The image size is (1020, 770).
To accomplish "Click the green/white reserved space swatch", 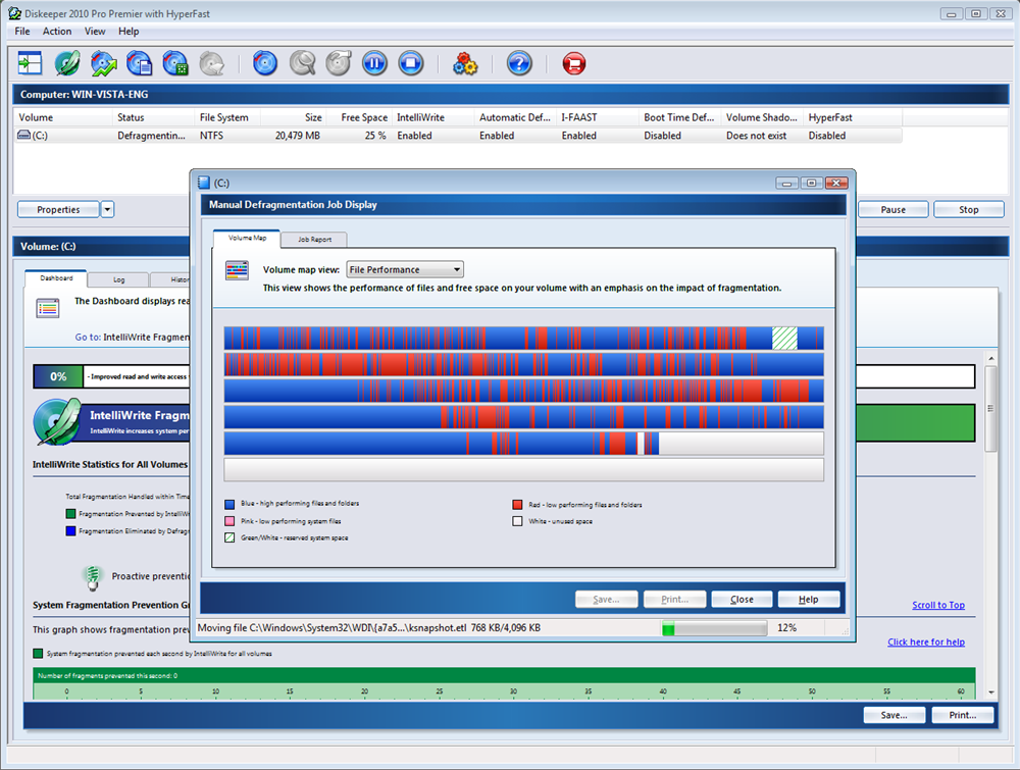I will tap(230, 538).
